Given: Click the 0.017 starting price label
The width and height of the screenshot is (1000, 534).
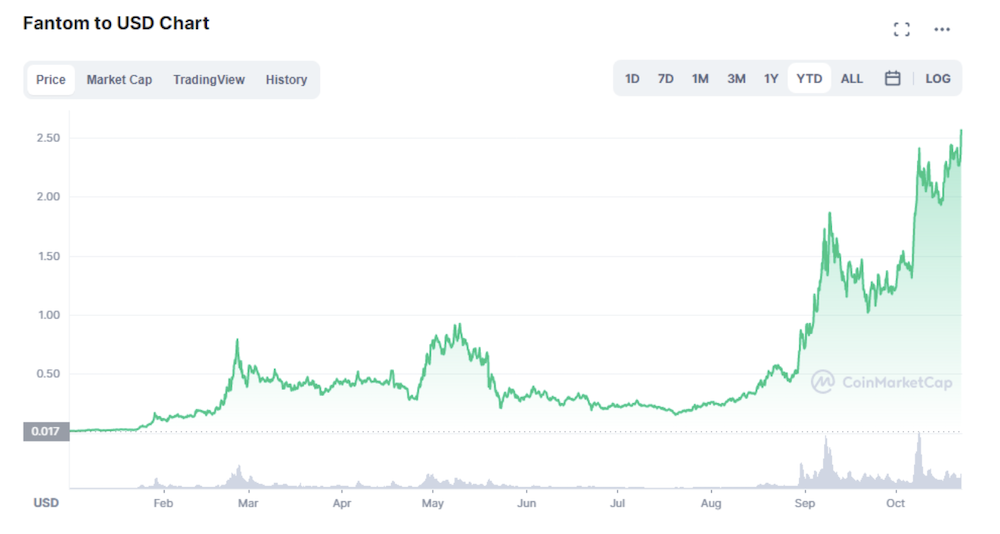Looking at the screenshot, I should (x=46, y=431).
